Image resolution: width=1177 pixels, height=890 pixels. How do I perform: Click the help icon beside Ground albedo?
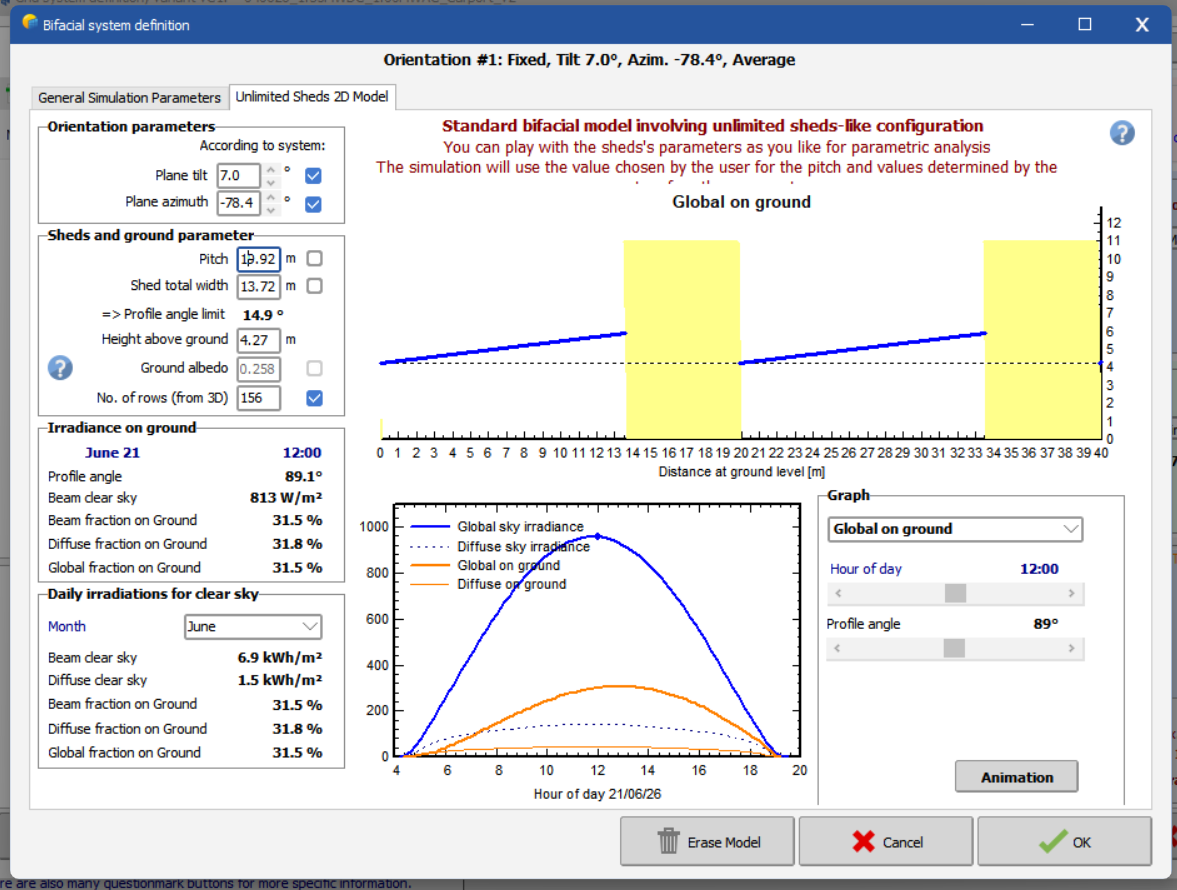pyautogui.click(x=60, y=367)
